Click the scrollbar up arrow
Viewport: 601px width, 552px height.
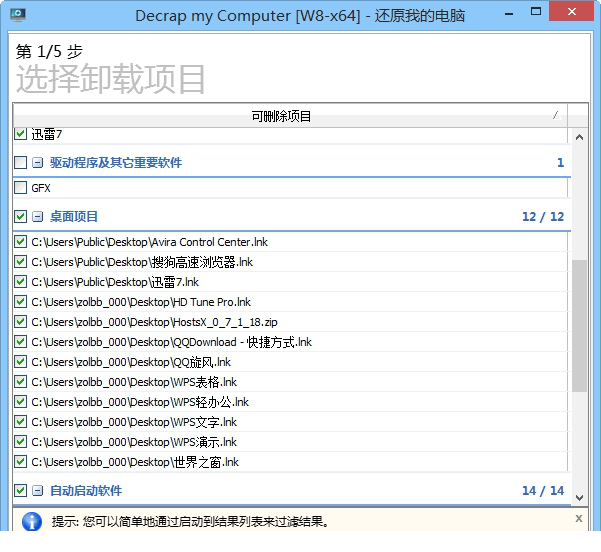tap(579, 137)
